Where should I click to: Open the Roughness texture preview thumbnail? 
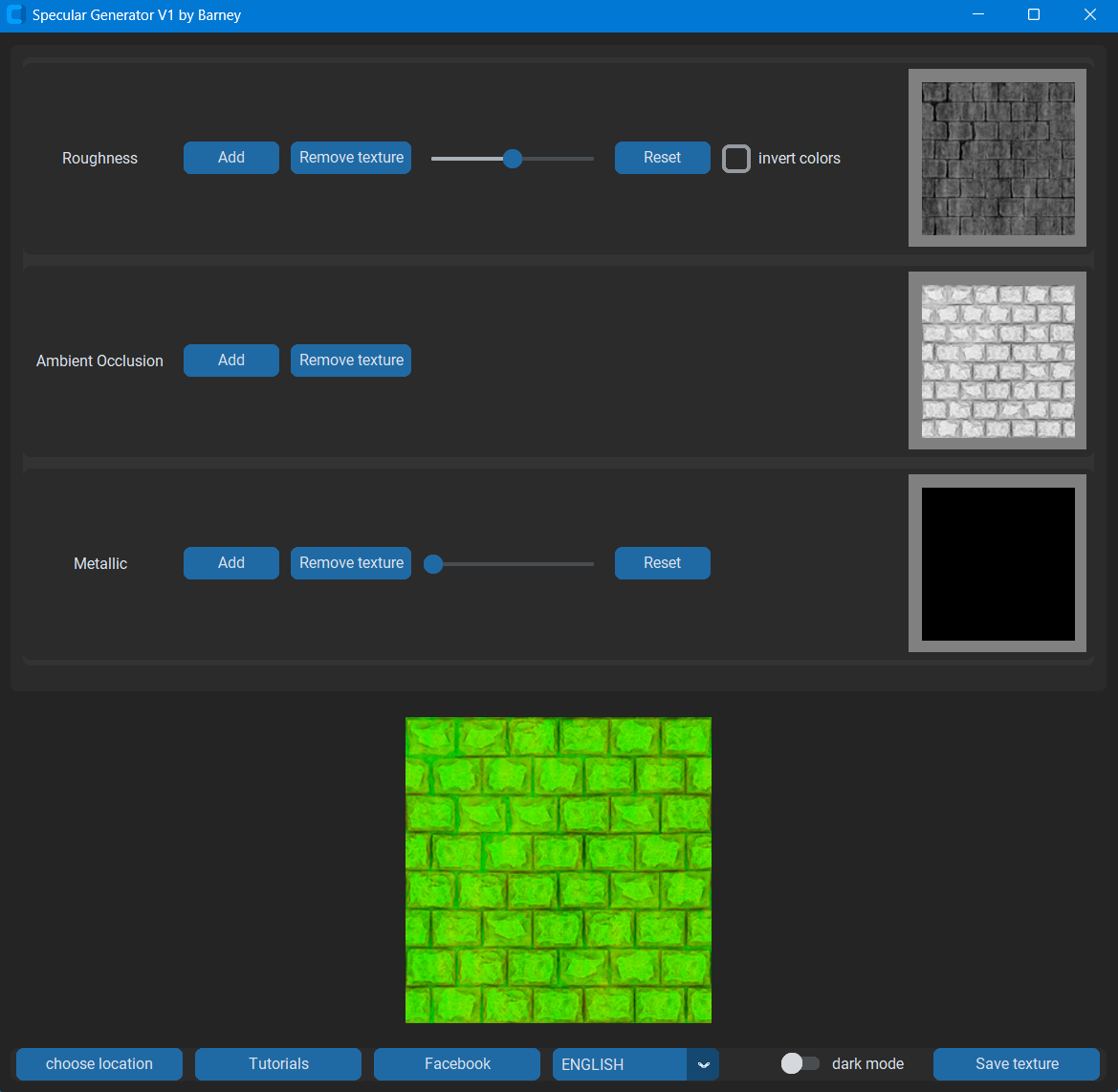[x=997, y=158]
